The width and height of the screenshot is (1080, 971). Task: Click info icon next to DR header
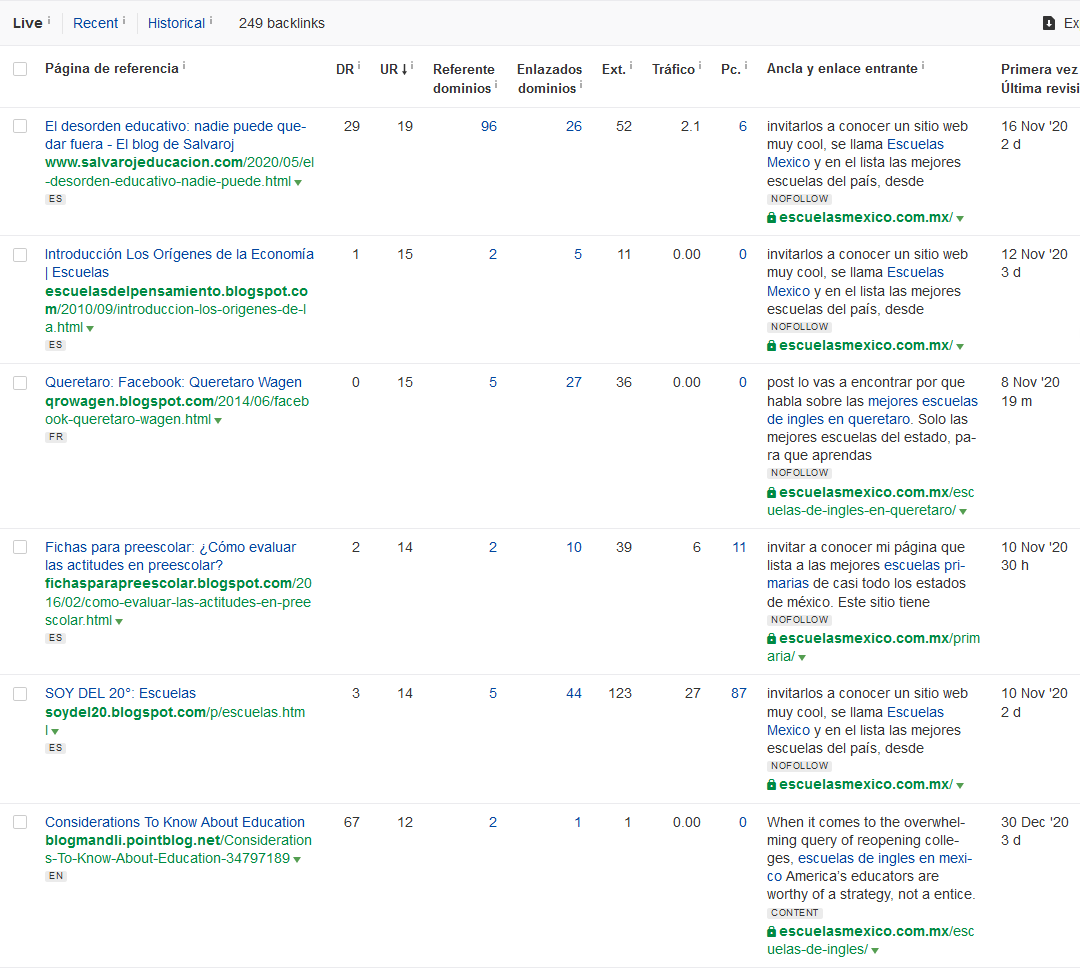359,66
